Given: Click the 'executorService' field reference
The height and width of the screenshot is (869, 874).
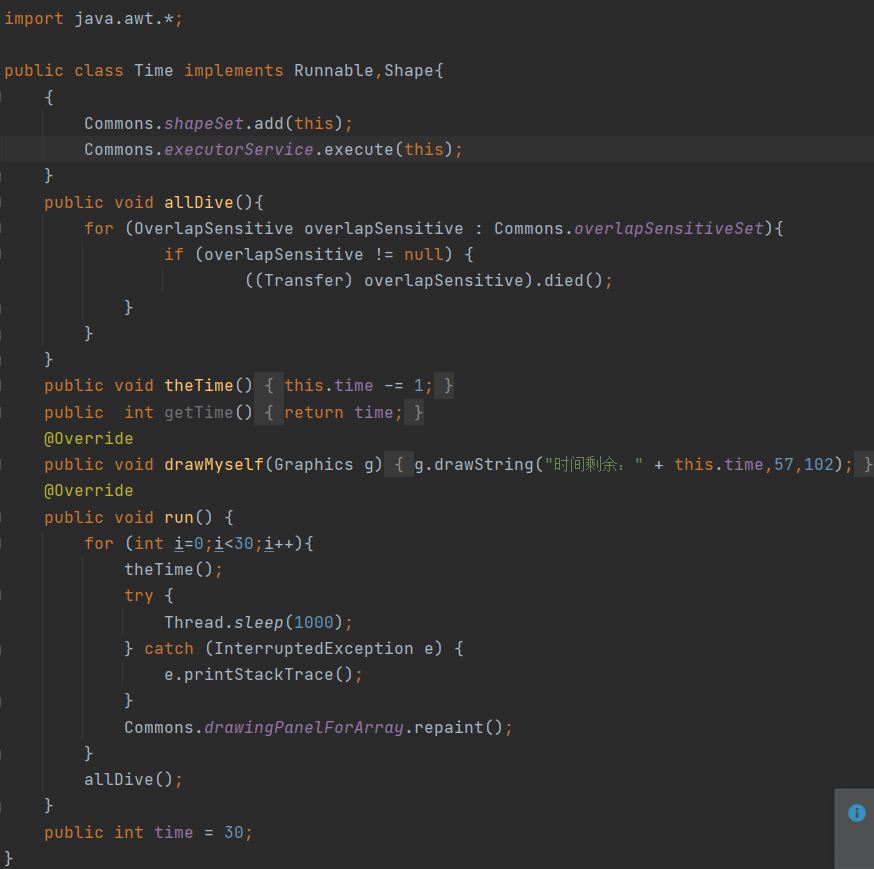Looking at the screenshot, I should (x=239, y=149).
